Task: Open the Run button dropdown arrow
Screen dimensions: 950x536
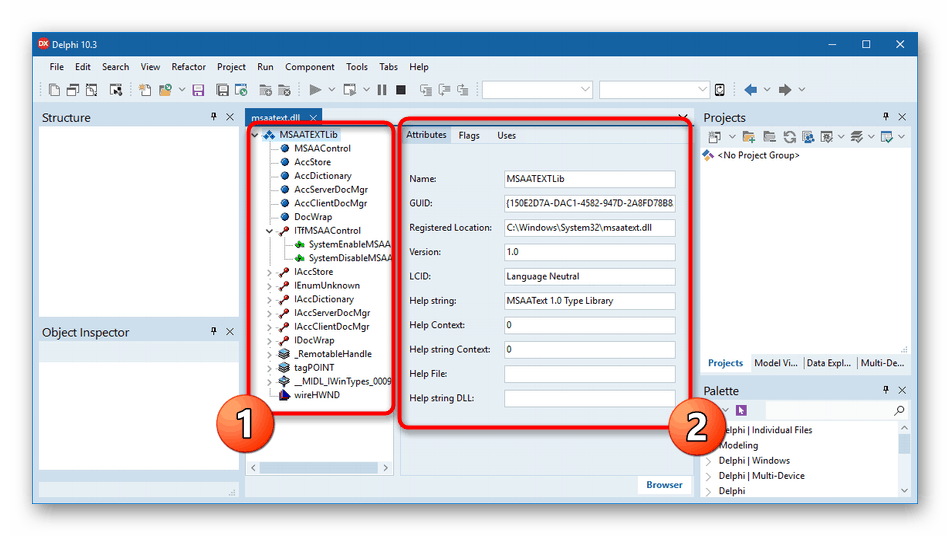Action: point(331,90)
